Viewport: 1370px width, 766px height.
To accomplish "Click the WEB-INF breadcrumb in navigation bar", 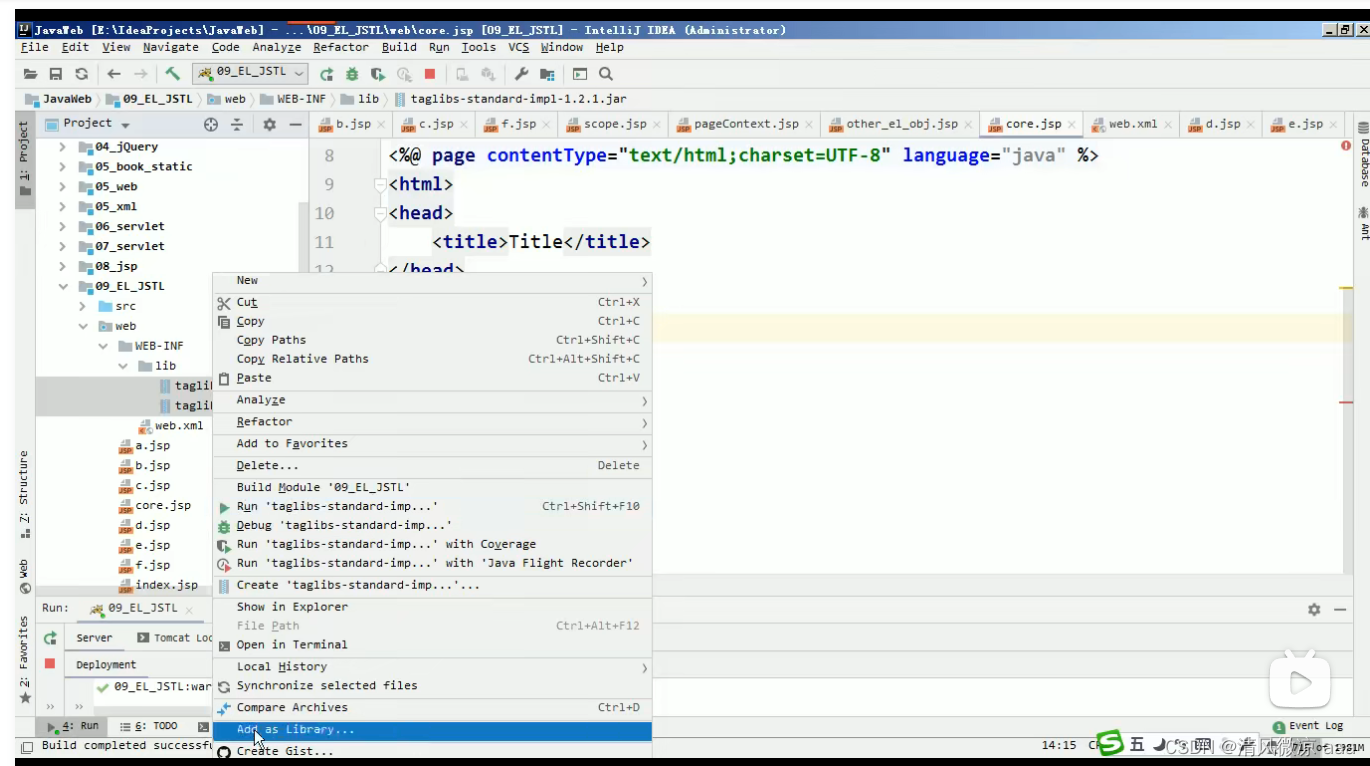I will point(292,100).
